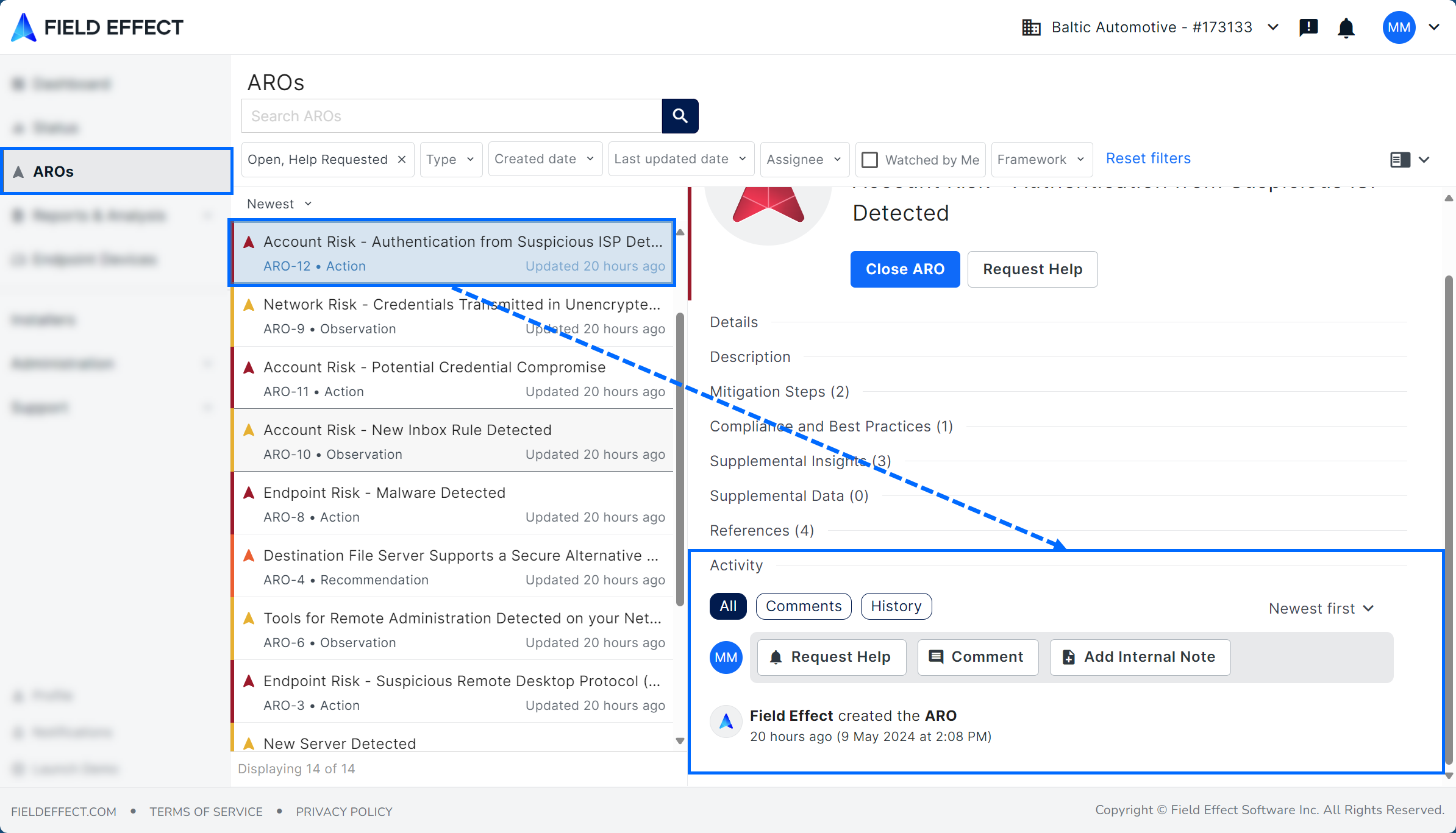This screenshot has width=1456, height=833.
Task: Click the Search AROs input field
Action: point(451,116)
